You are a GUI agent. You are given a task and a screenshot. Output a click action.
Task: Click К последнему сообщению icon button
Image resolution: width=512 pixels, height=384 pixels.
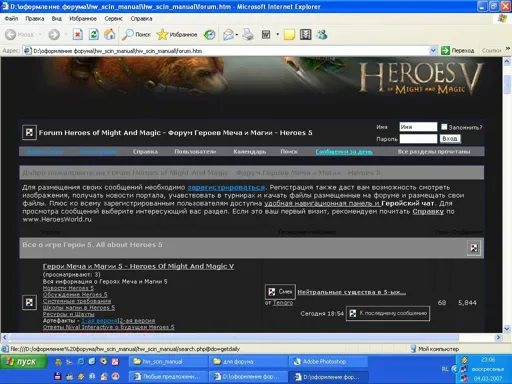click(388, 313)
